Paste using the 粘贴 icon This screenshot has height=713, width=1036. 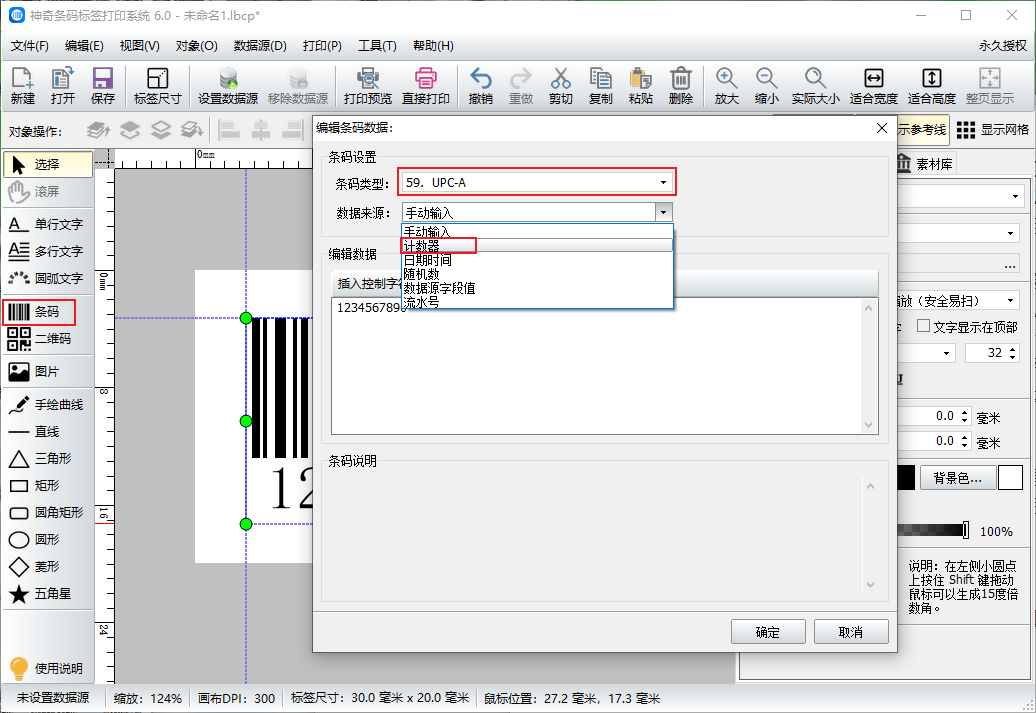(640, 86)
